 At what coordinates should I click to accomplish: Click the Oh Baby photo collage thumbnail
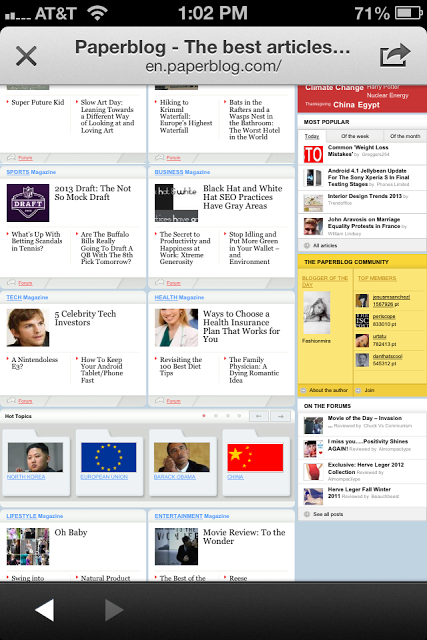[28, 547]
